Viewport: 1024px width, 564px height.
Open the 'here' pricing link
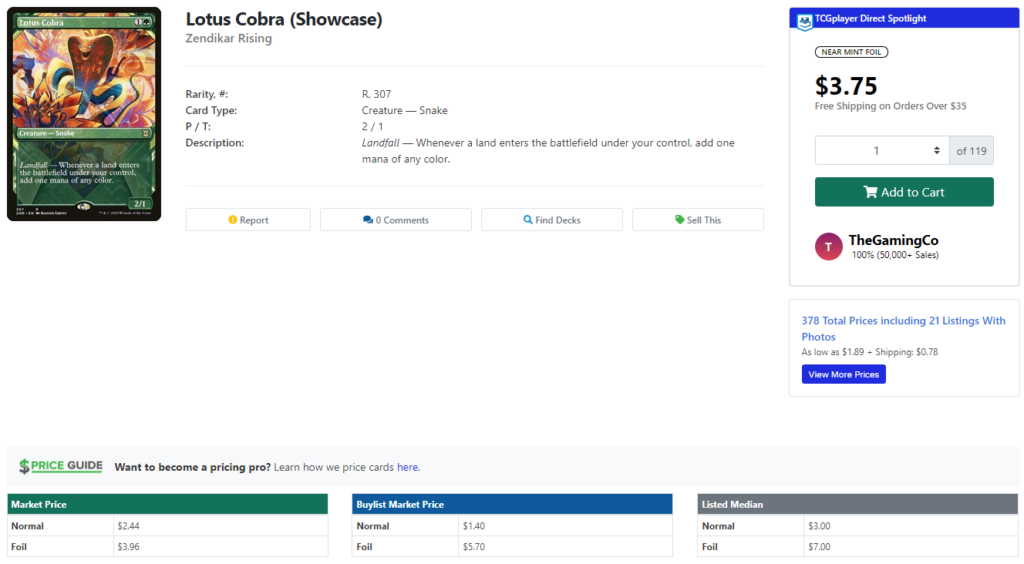(x=408, y=467)
